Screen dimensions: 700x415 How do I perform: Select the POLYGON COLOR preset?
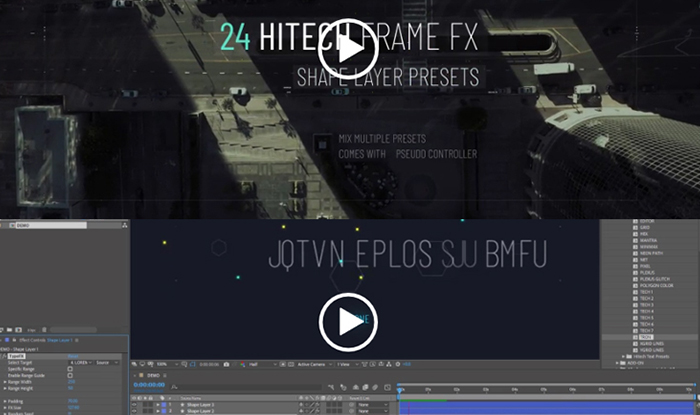pos(656,286)
